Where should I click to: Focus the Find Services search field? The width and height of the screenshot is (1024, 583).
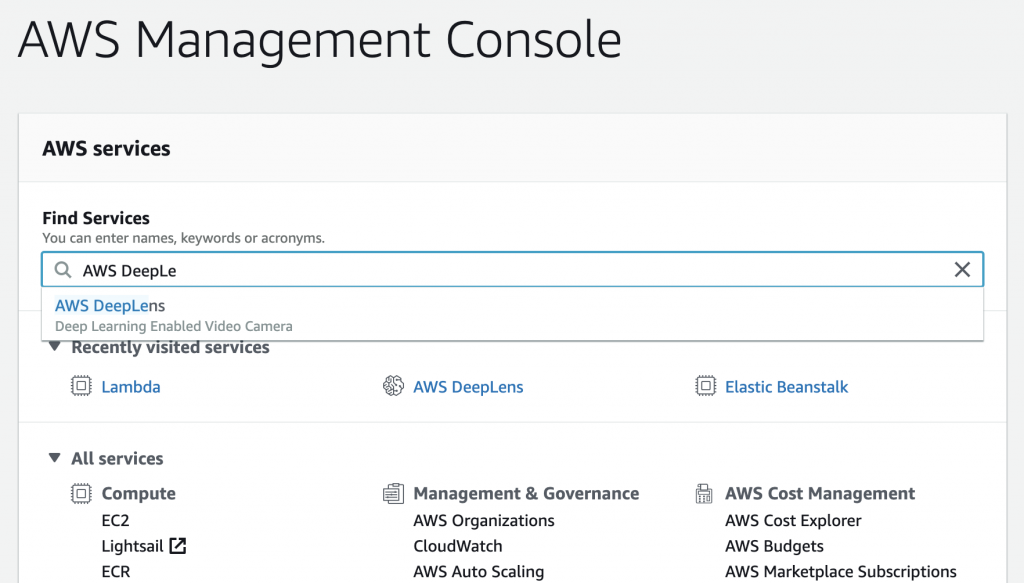[x=513, y=270]
